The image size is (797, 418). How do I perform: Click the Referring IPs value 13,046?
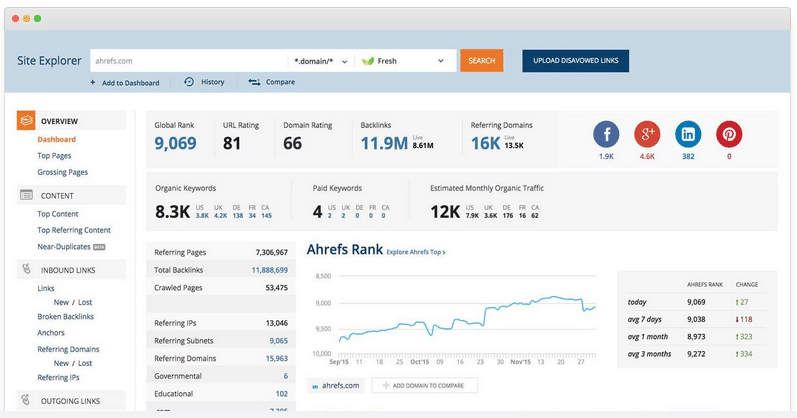tap(277, 323)
